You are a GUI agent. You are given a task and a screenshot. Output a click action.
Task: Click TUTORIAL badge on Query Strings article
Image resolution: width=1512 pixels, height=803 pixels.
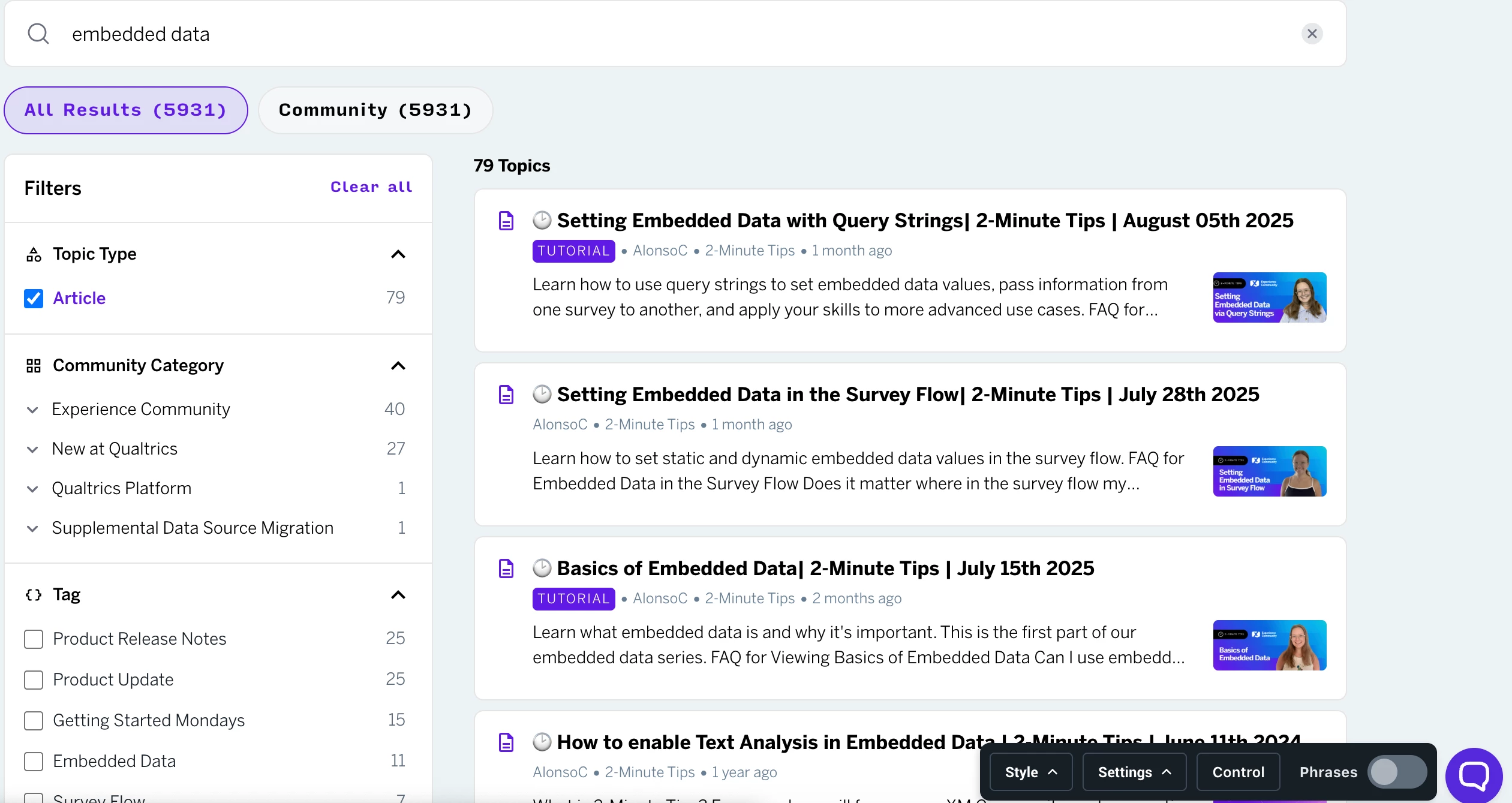coord(573,251)
